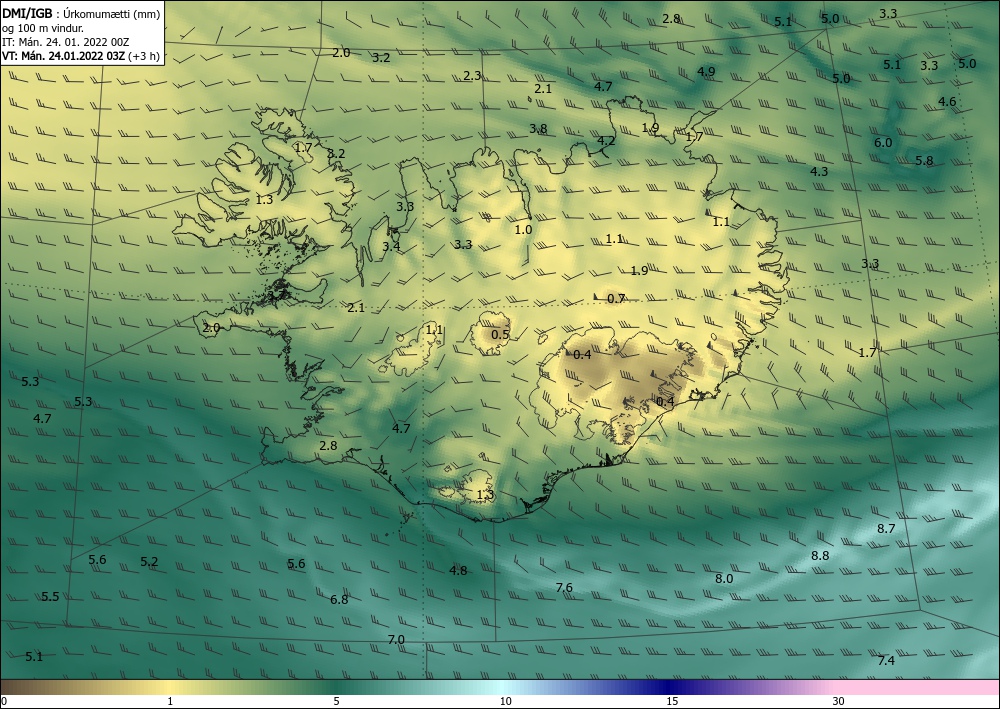Click the 4.2 value on the north coast
1000x709 pixels.
[607, 141]
